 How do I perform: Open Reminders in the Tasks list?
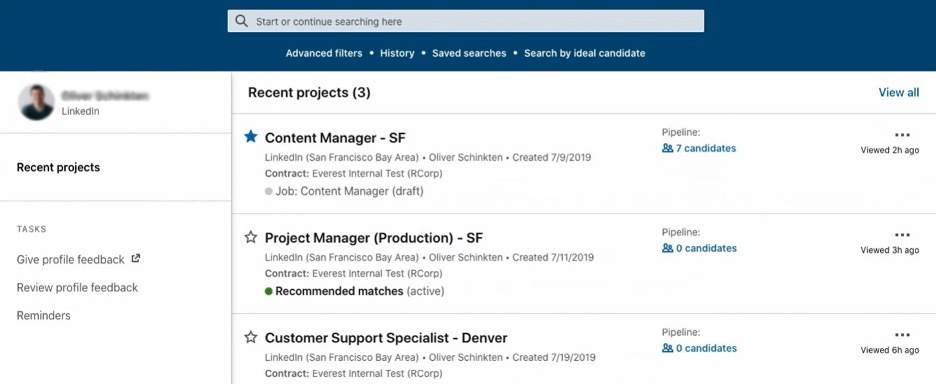(x=44, y=315)
